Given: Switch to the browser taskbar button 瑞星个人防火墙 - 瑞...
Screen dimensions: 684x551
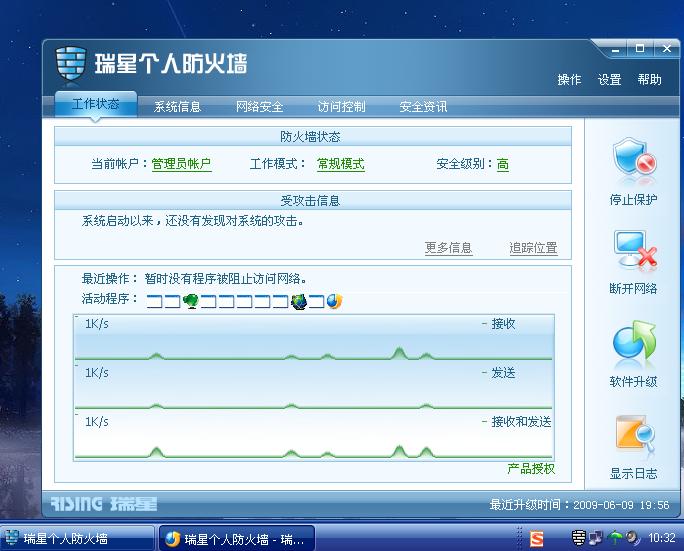Looking at the screenshot, I should [237, 538].
